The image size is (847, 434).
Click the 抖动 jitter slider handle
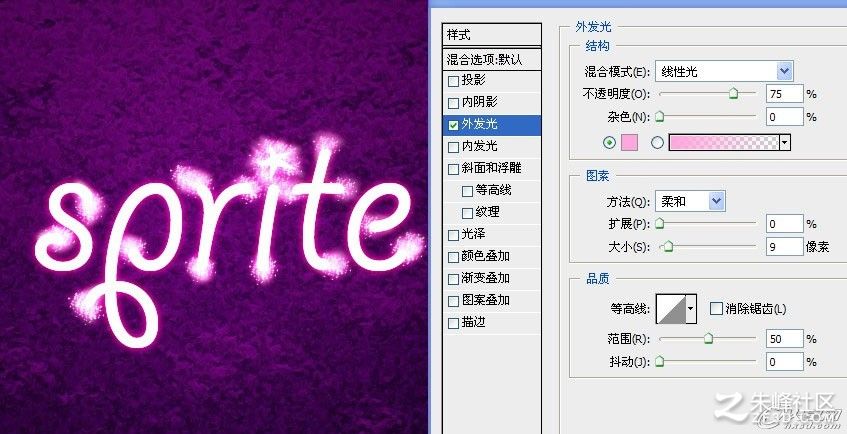660,362
